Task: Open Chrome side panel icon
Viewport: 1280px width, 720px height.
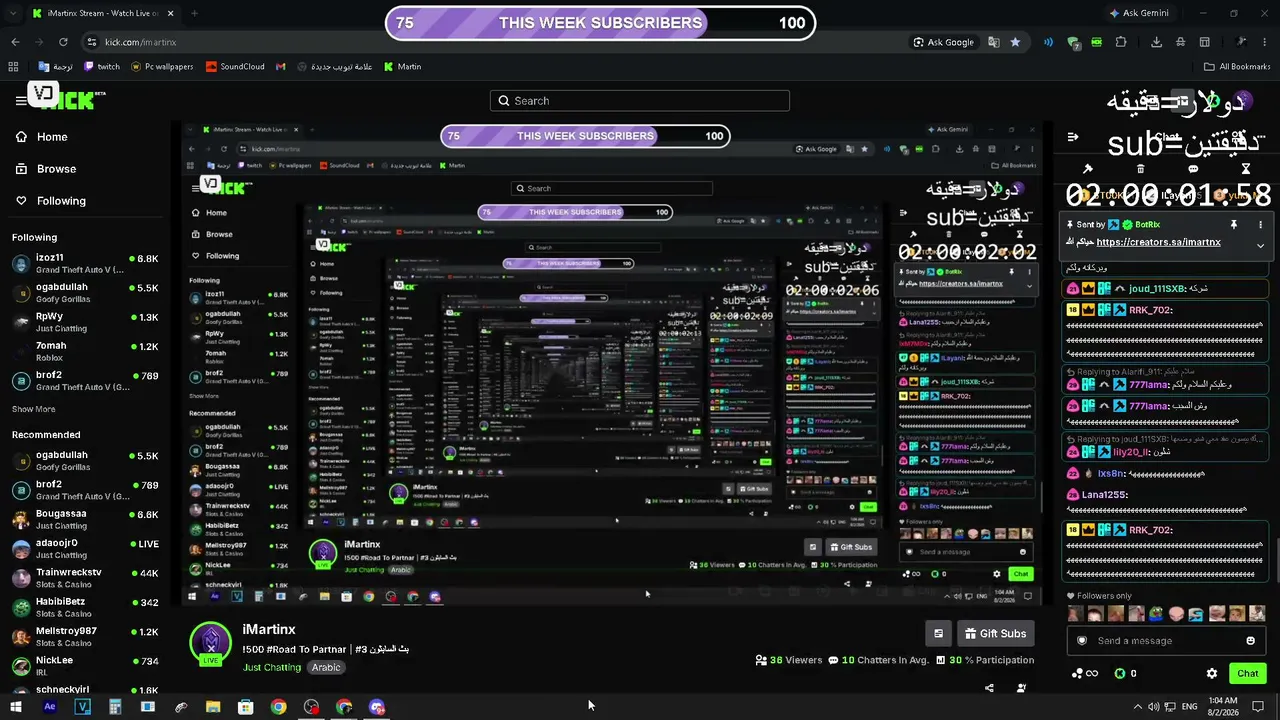Action: click(1205, 42)
